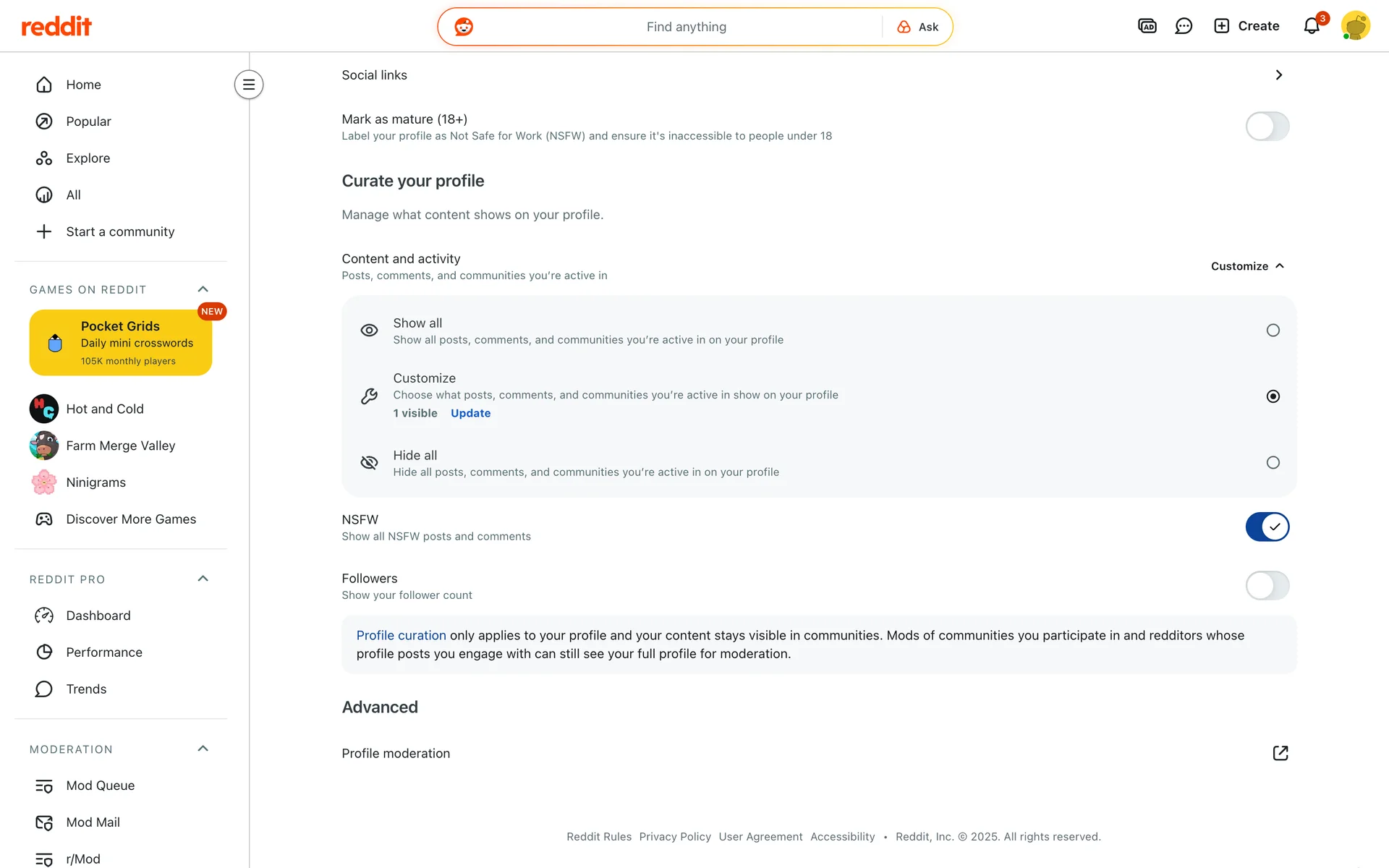Collapse sidebar with the hamburger button
The width and height of the screenshot is (1389, 868).
click(249, 85)
